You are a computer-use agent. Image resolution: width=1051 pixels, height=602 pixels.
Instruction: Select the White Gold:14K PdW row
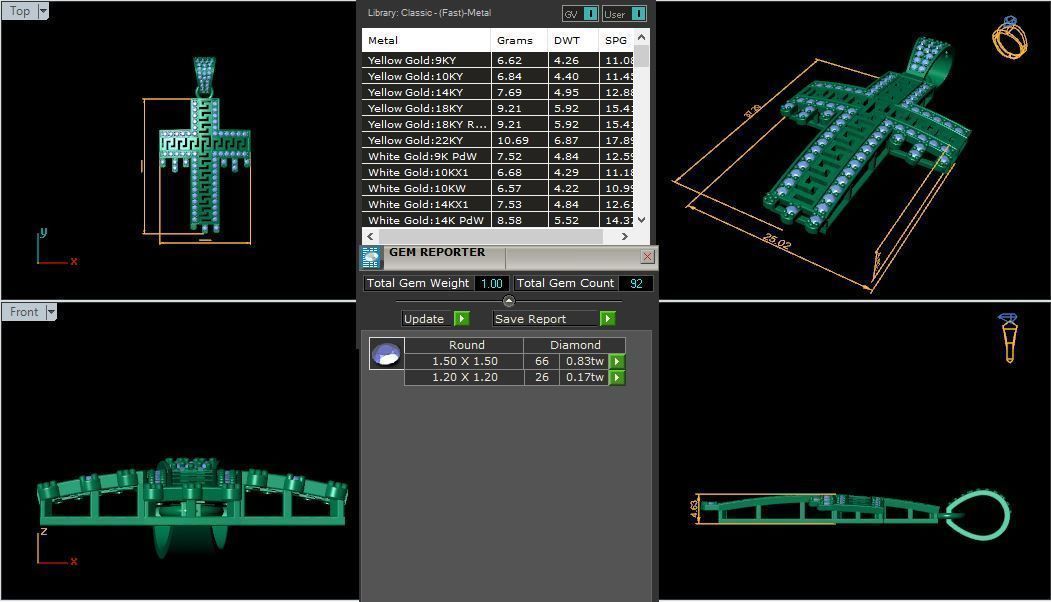(497, 220)
